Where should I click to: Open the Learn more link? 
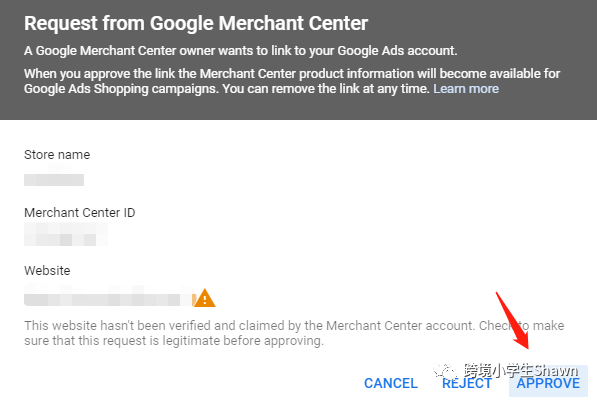click(466, 89)
